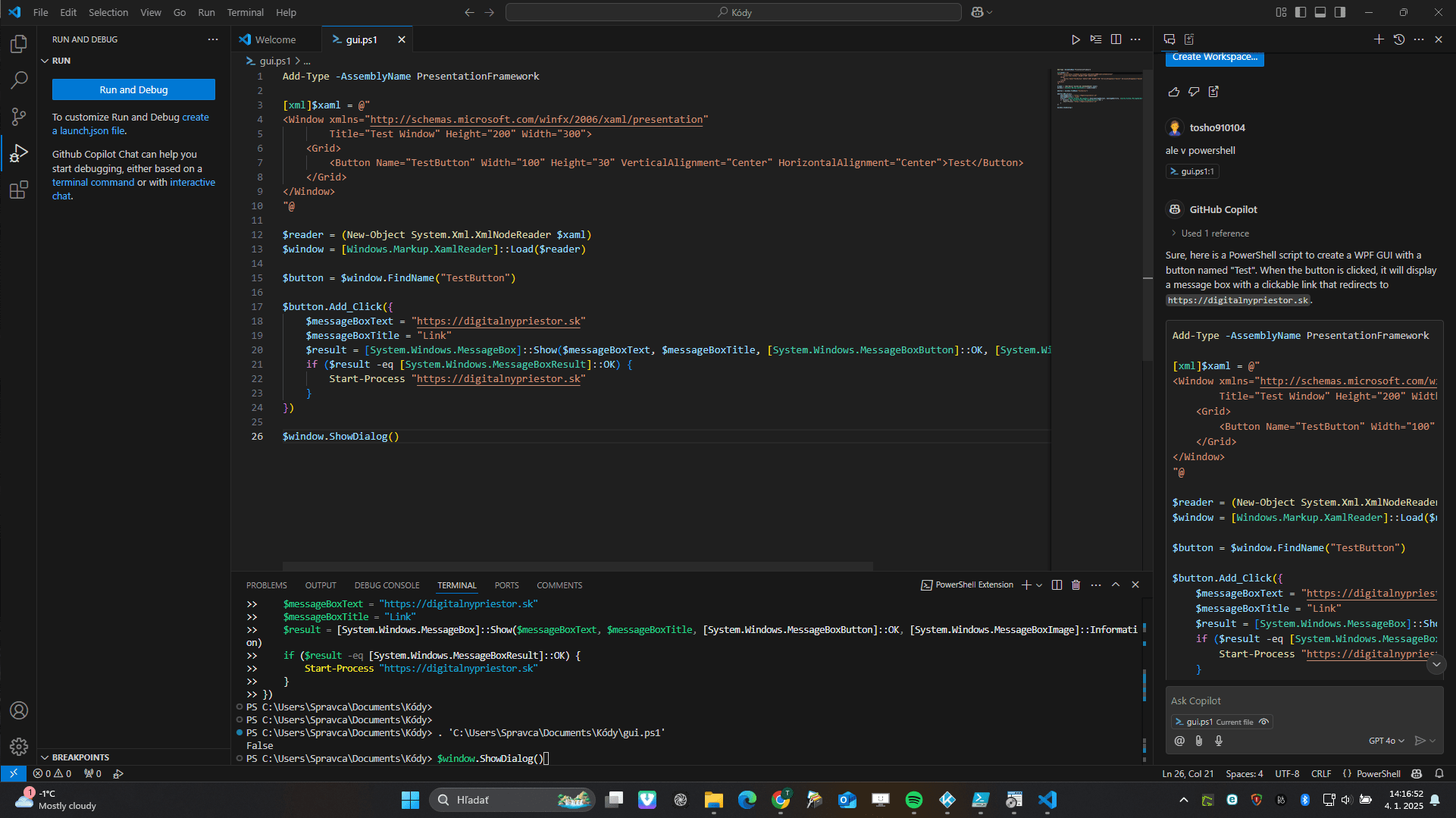Viewport: 1456px width, 818px height.
Task: Toggle gui.ps1 current file context visibility
Action: tap(1263, 722)
